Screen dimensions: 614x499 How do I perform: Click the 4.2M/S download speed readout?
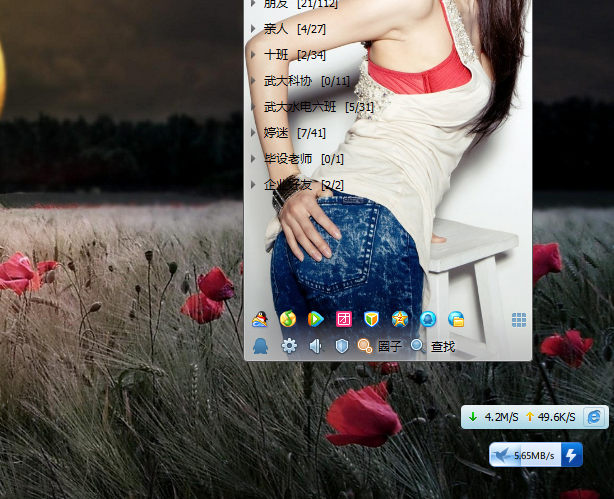pos(501,417)
